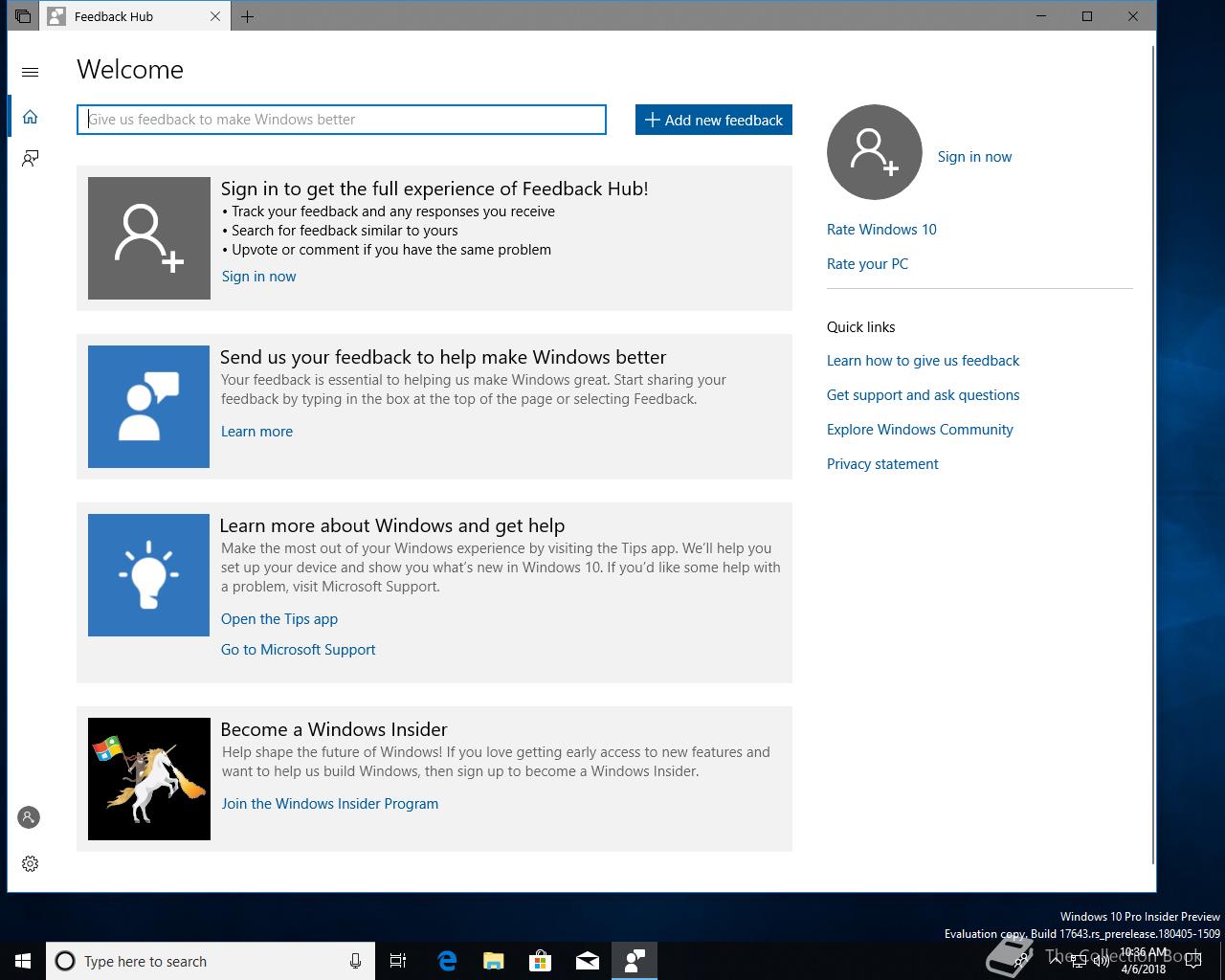Maximize the Feedback Hub window
1225x980 pixels.
(1087, 16)
